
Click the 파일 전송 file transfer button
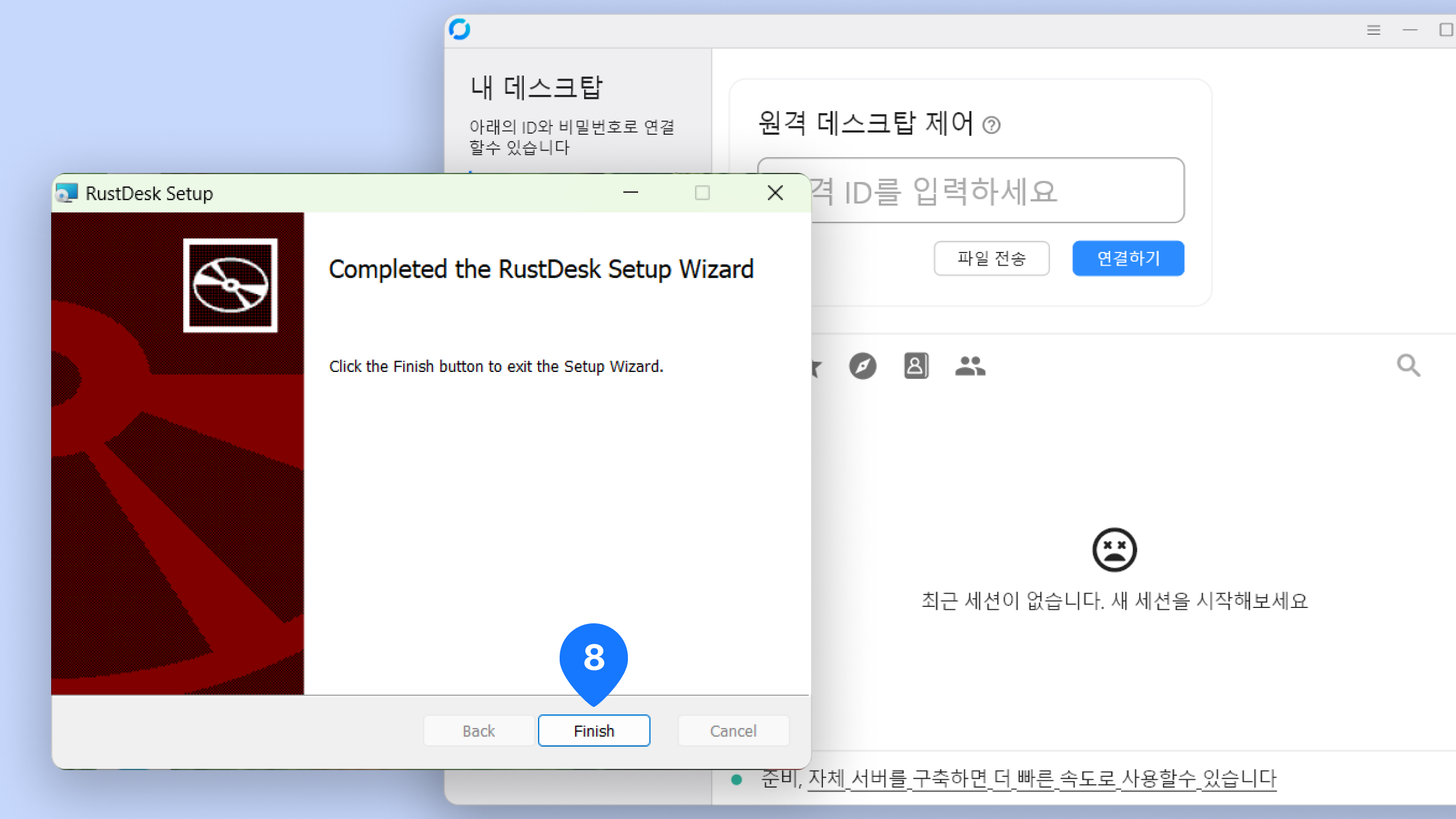point(991,258)
